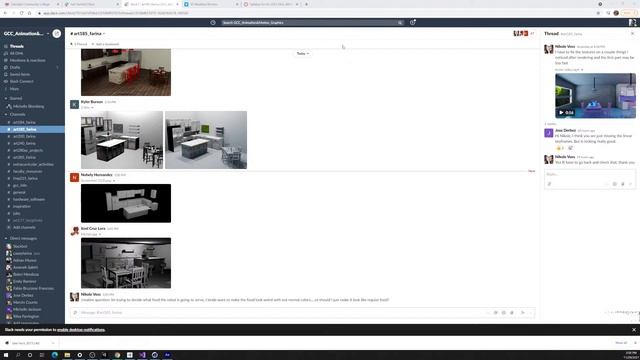
Task: Select the inspiration channel
Action: pyautogui.click(x=21, y=206)
